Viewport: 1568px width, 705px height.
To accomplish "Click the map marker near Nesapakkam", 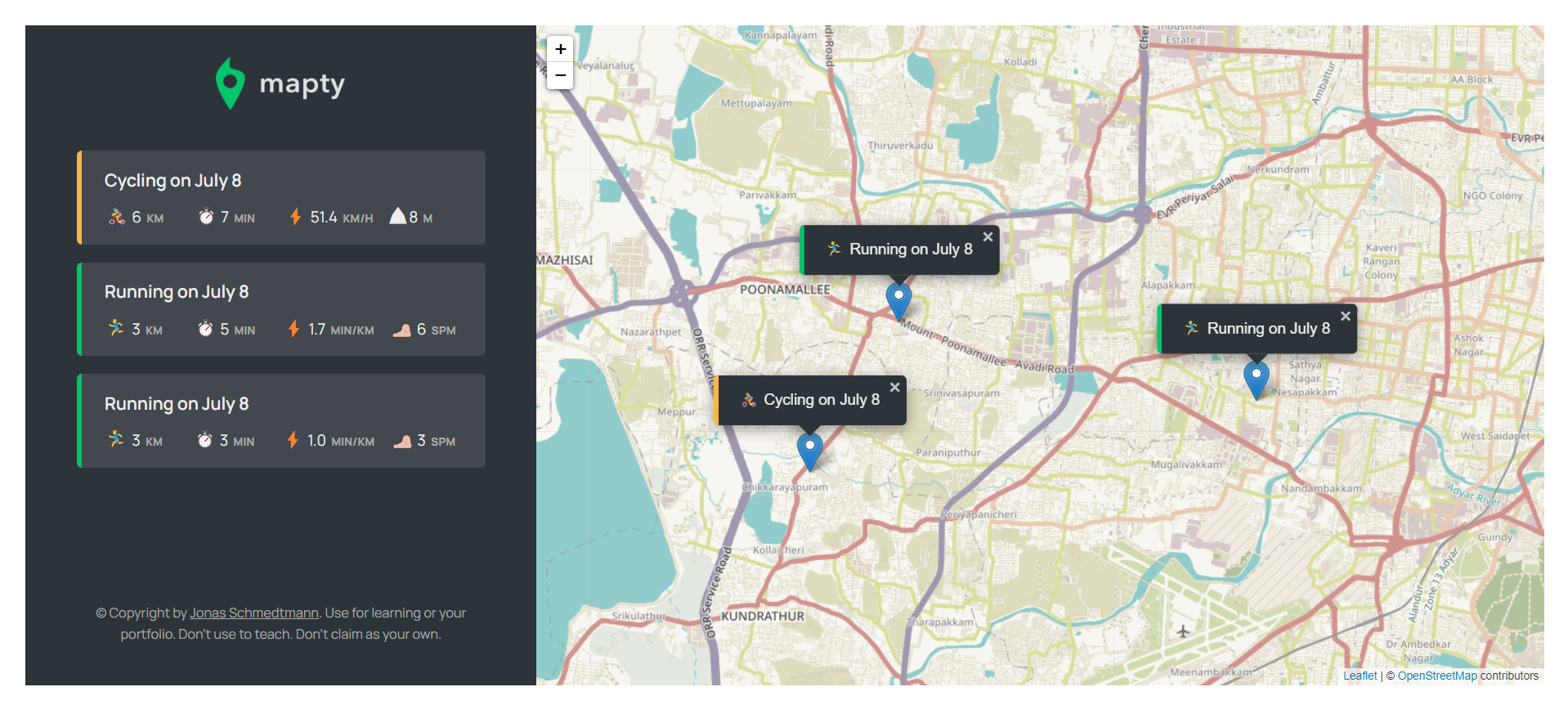I will pos(1256,379).
